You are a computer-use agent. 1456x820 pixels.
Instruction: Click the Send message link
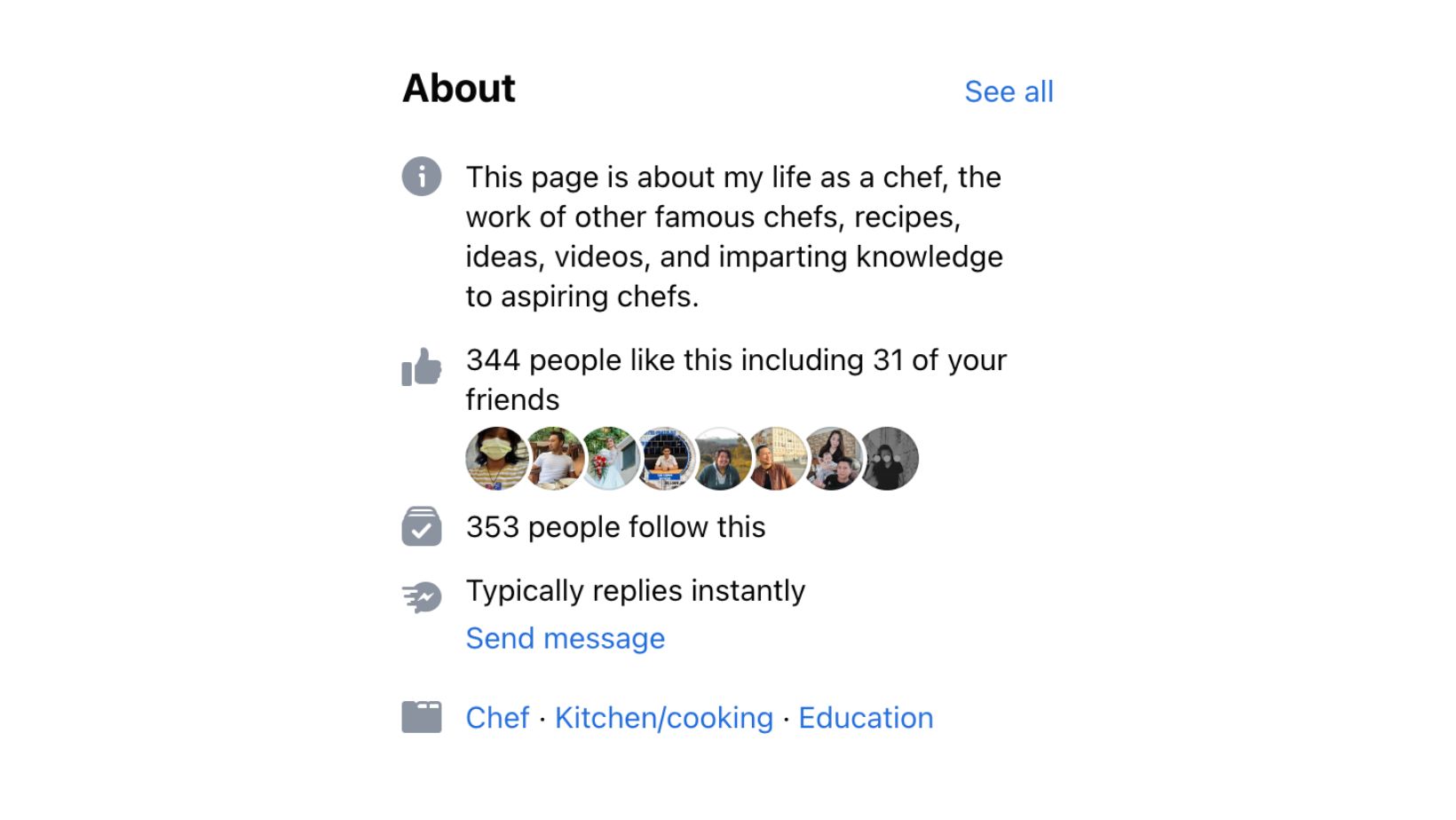[x=566, y=638]
